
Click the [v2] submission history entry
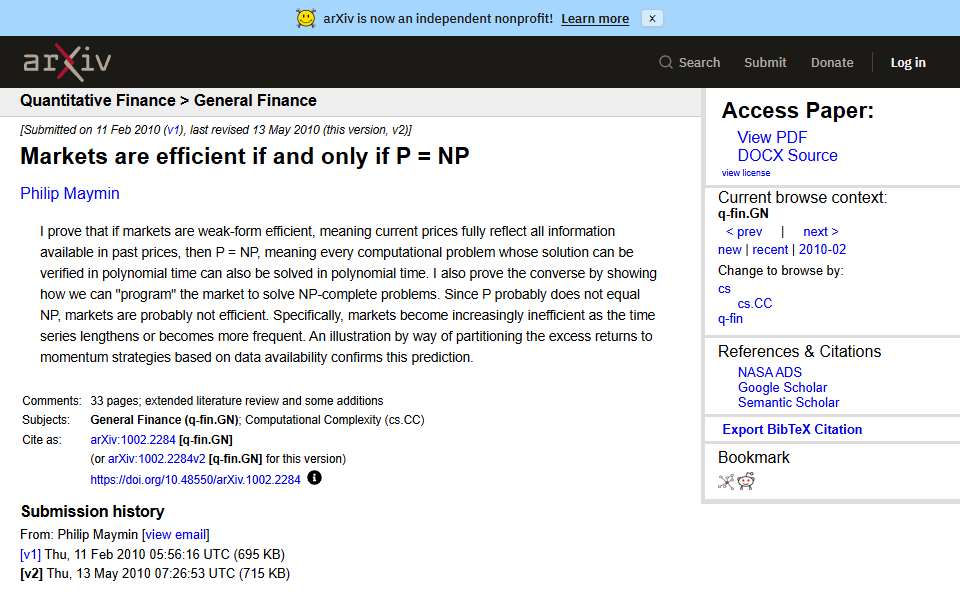tap(155, 574)
